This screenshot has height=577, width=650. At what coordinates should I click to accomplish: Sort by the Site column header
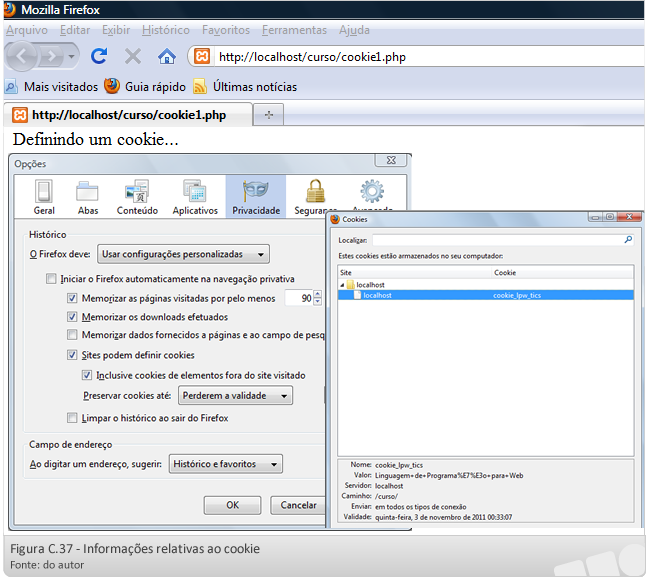[x=415, y=273]
